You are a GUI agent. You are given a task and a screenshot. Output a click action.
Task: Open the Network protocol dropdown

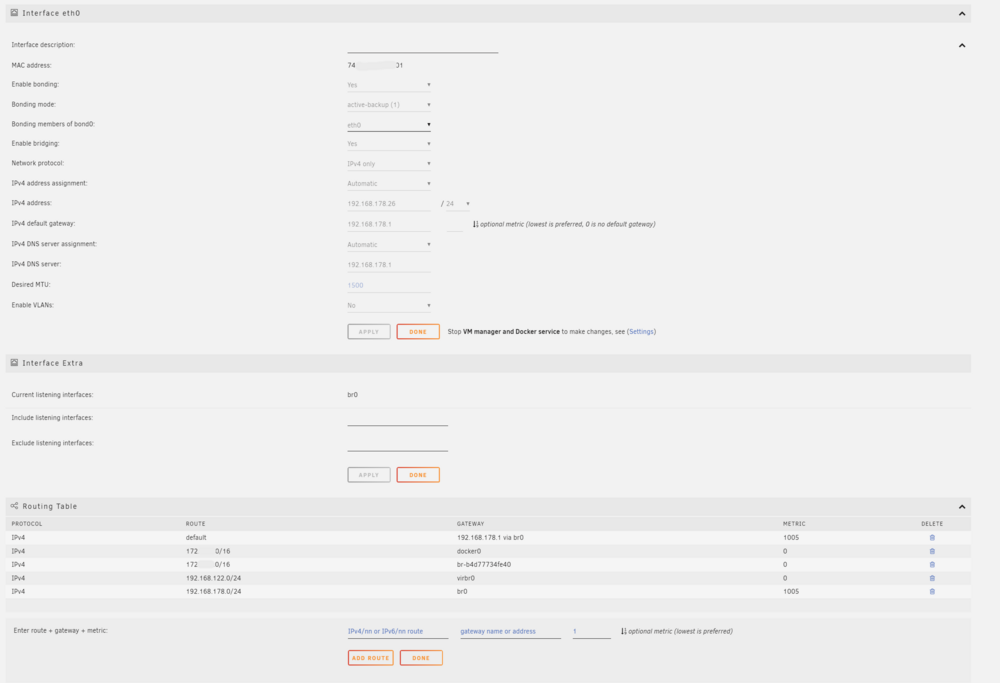389,164
